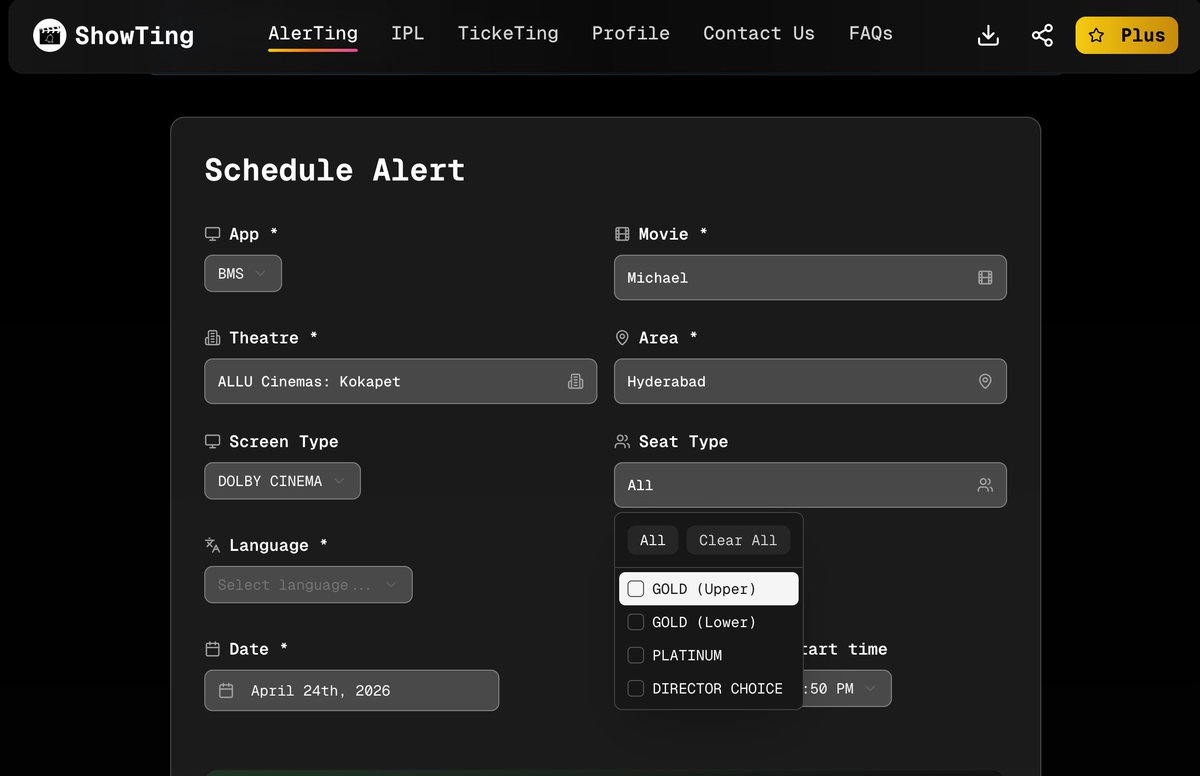The image size is (1200, 776).
Task: Click the Movie field containing Michael
Action: point(810,278)
